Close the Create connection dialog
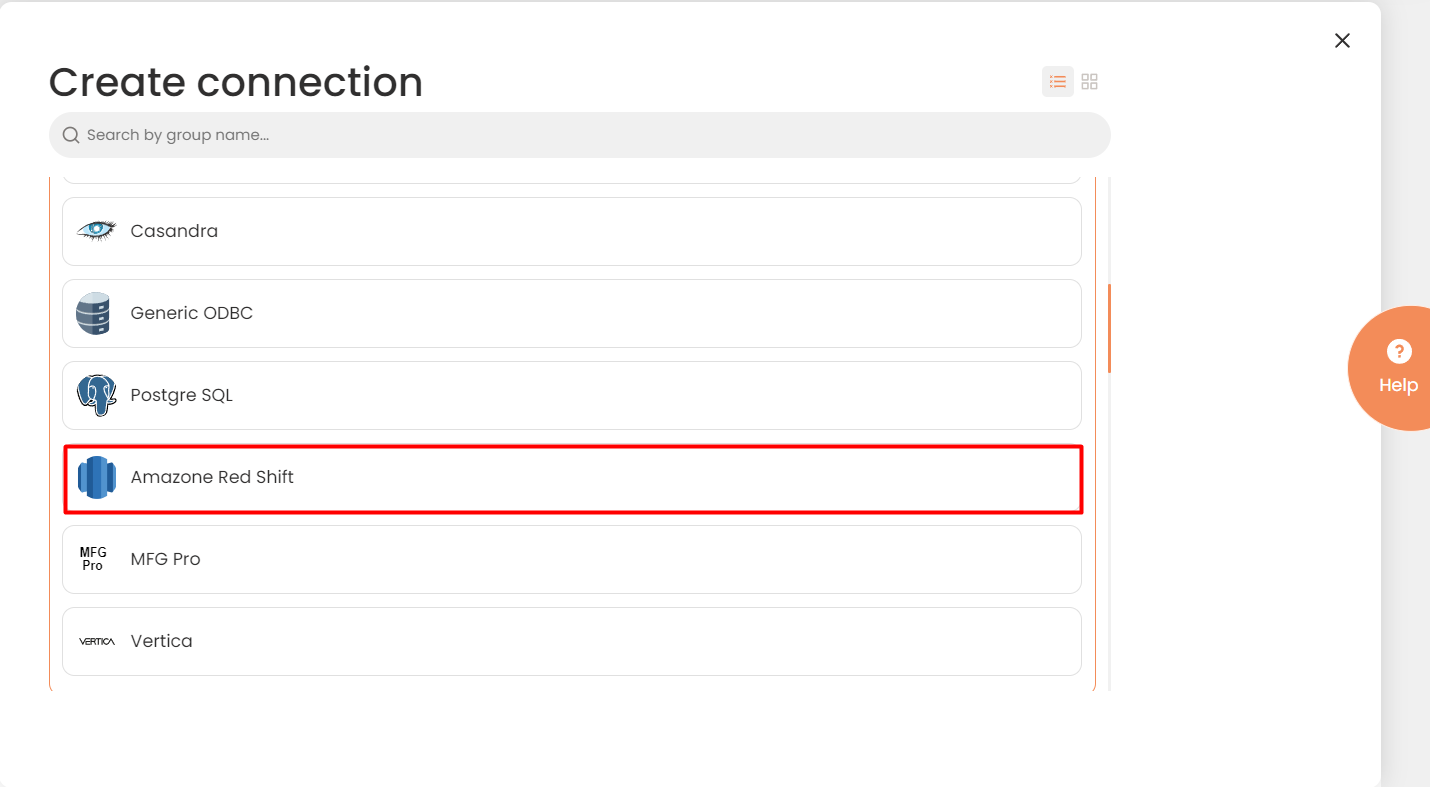The image size is (1430, 787). [1342, 40]
